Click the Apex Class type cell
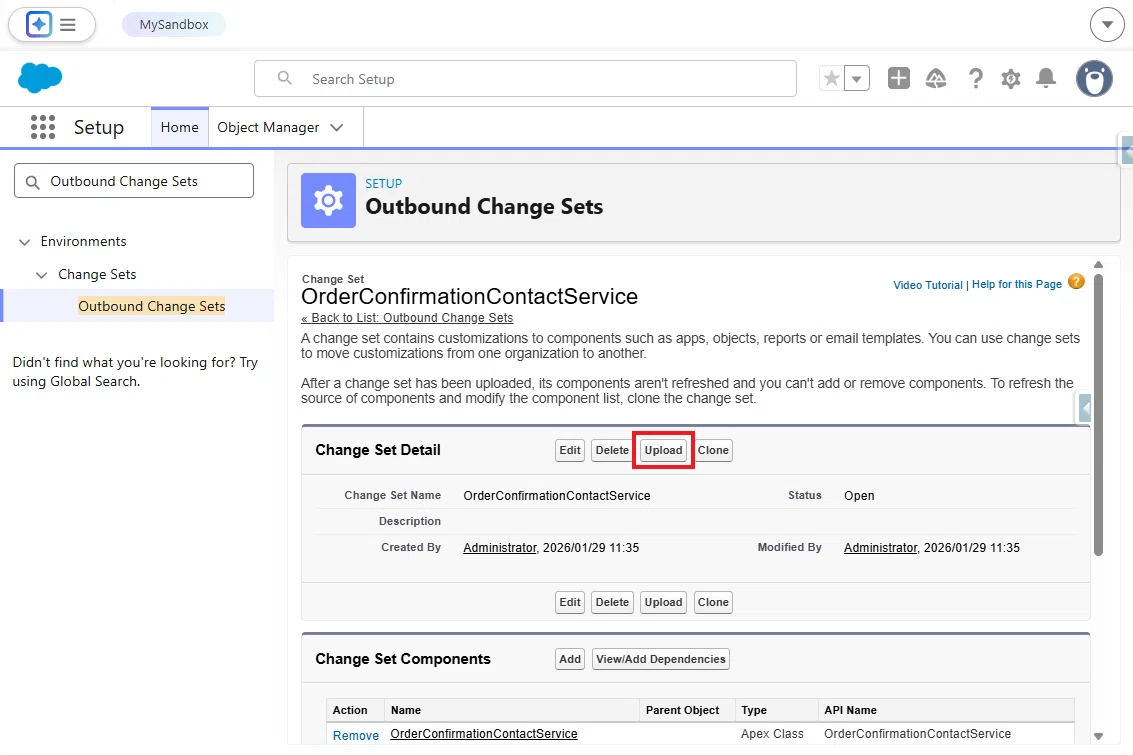1133x755 pixels. click(x=772, y=734)
